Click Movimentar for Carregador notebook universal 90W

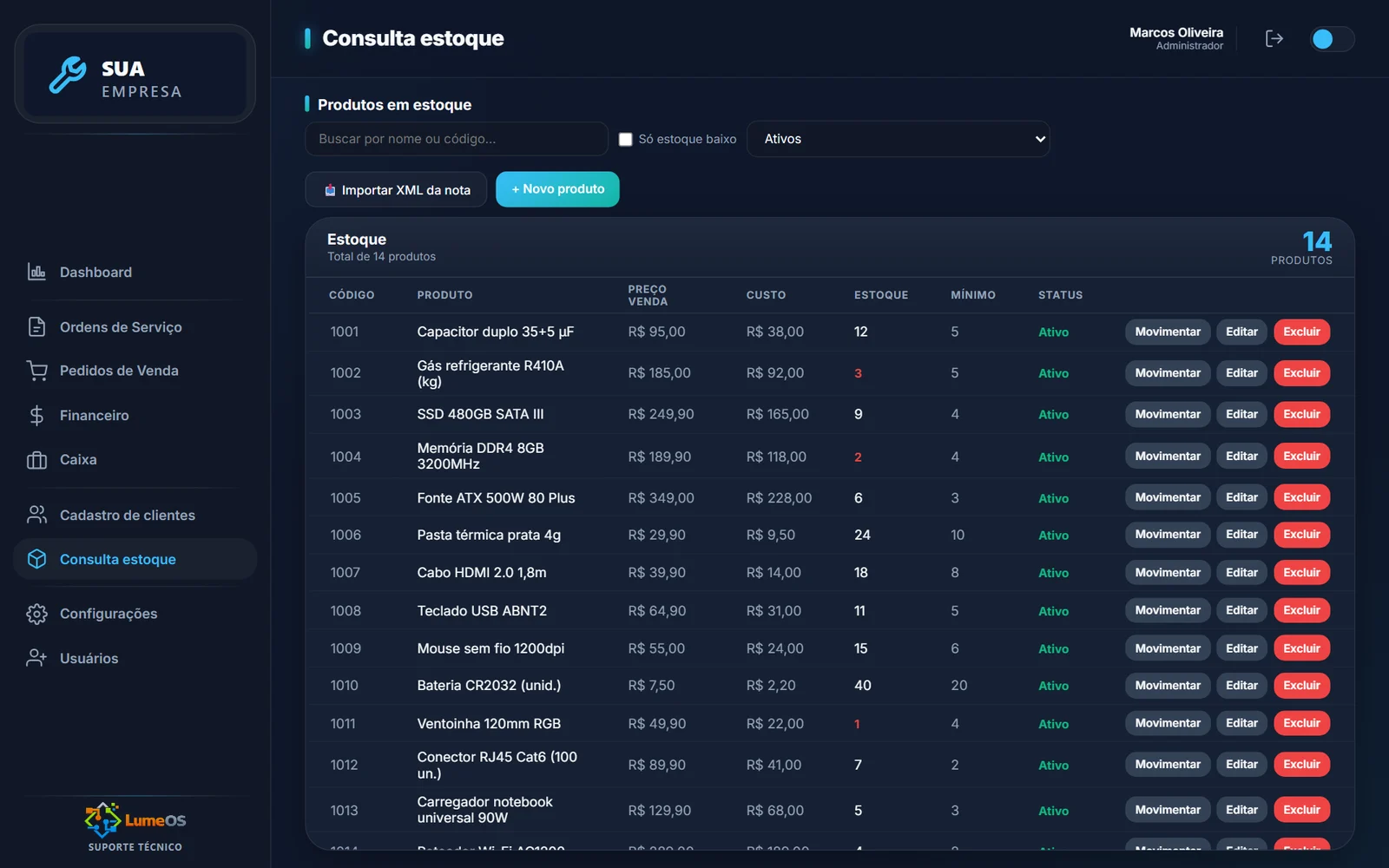1168,810
